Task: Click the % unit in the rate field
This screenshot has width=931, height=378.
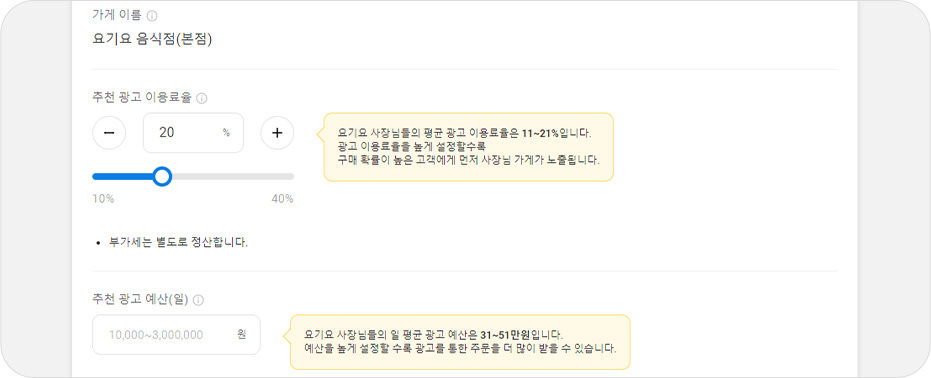Action: (226, 133)
